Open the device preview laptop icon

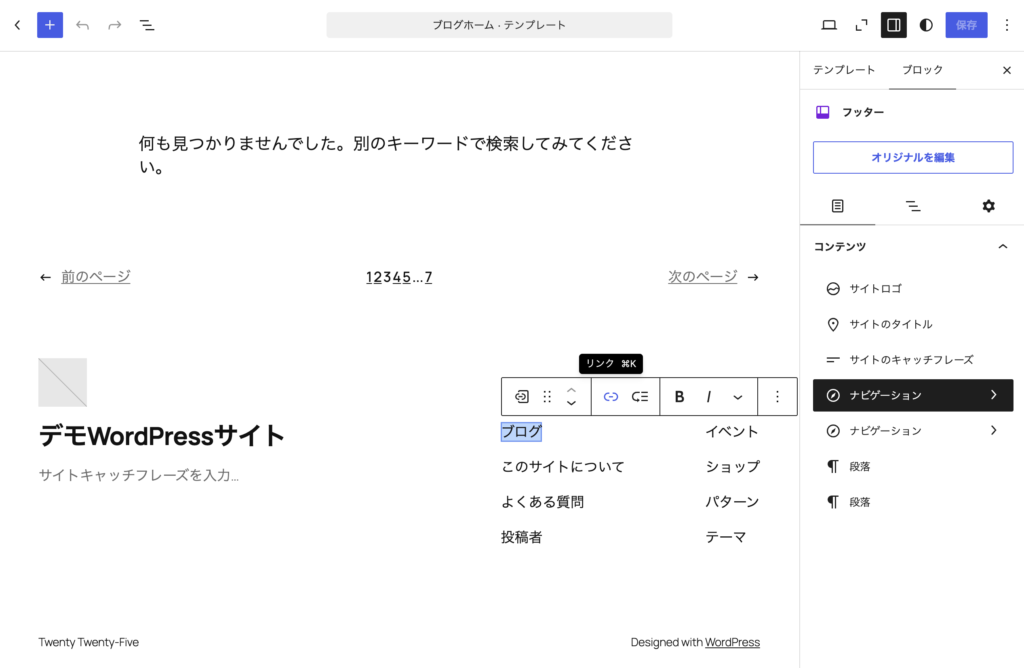tap(829, 25)
